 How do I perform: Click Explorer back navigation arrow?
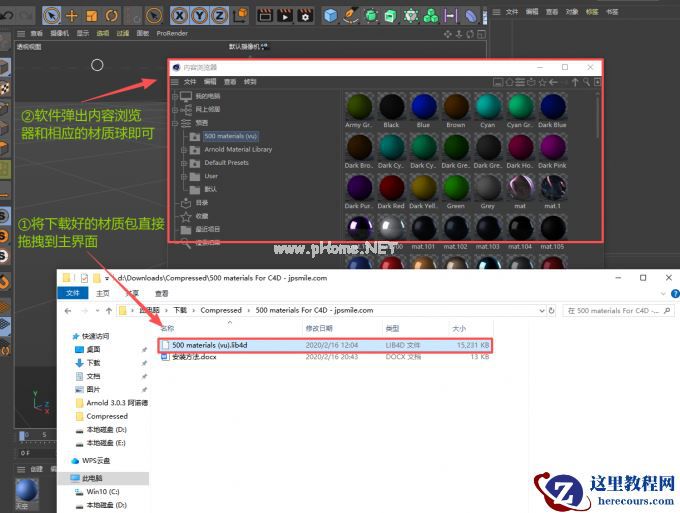tap(68, 310)
